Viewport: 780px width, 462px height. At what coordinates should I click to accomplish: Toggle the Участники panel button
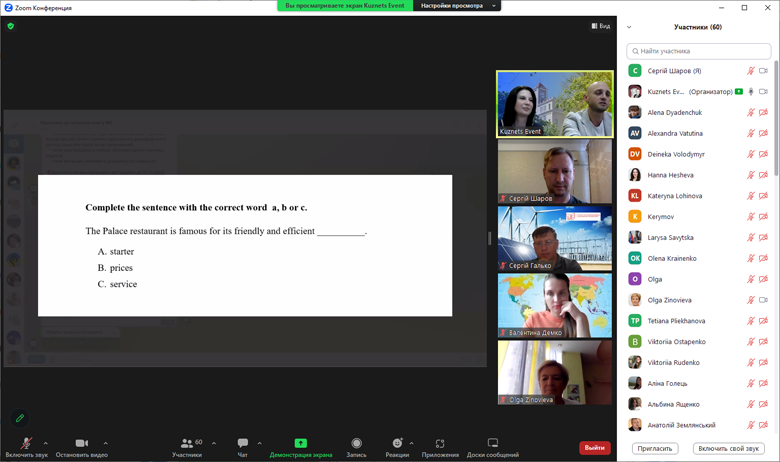click(x=187, y=447)
